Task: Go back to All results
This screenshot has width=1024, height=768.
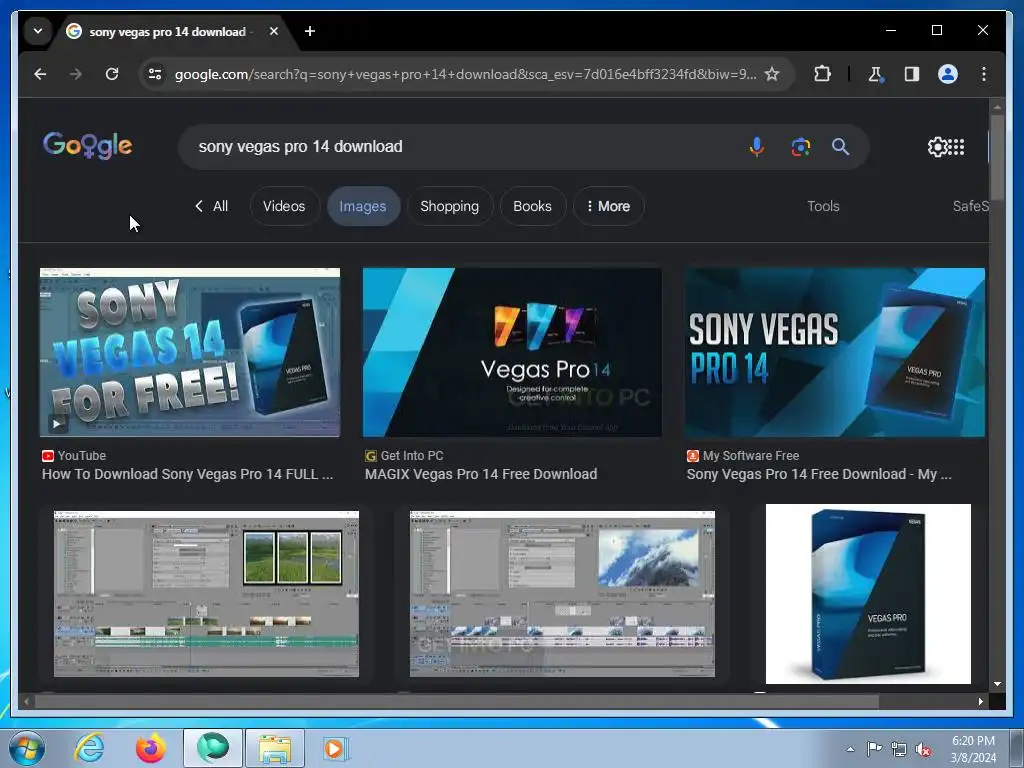Action: tap(212, 206)
